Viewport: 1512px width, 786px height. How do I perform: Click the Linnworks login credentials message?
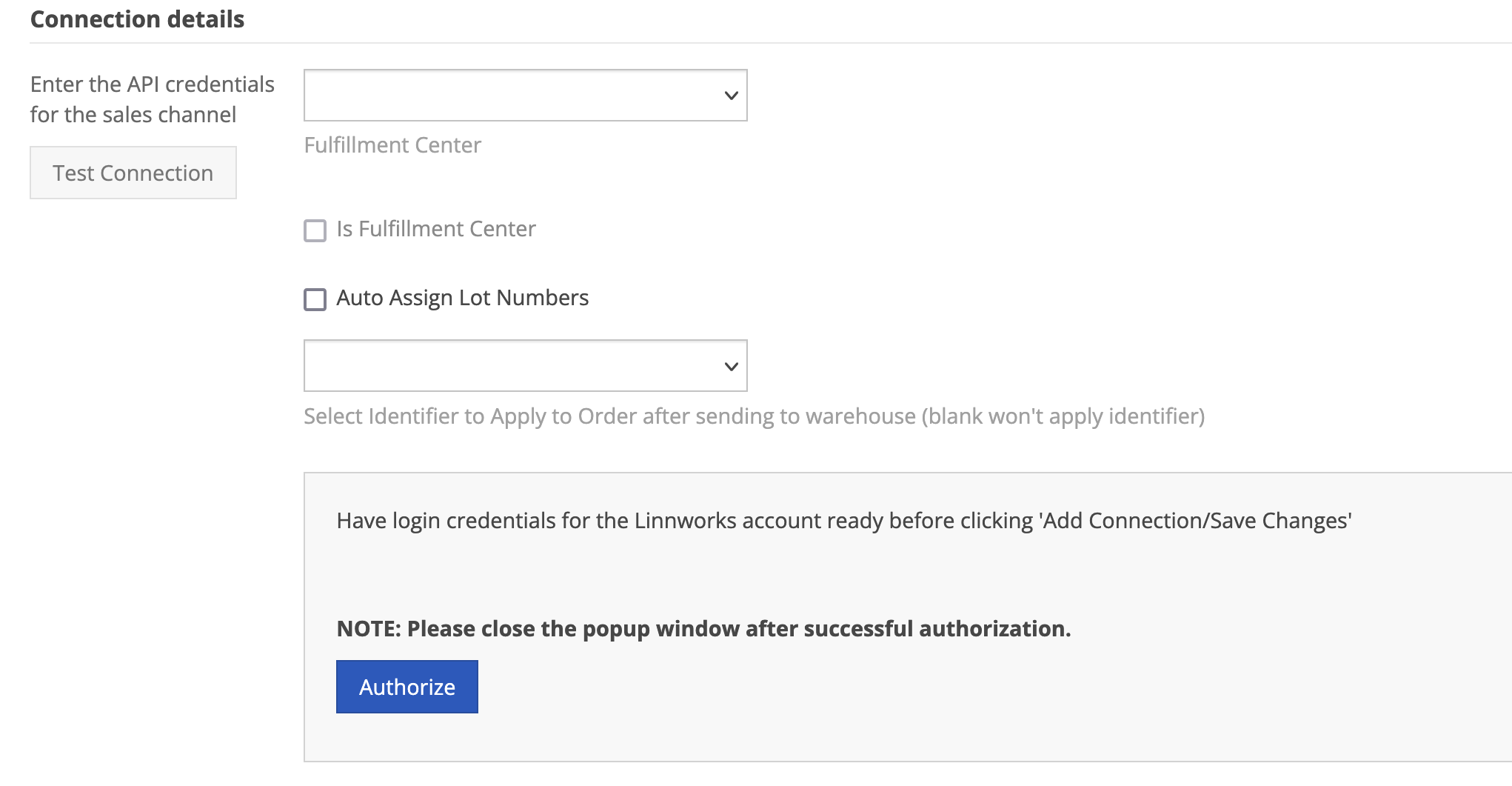(844, 521)
